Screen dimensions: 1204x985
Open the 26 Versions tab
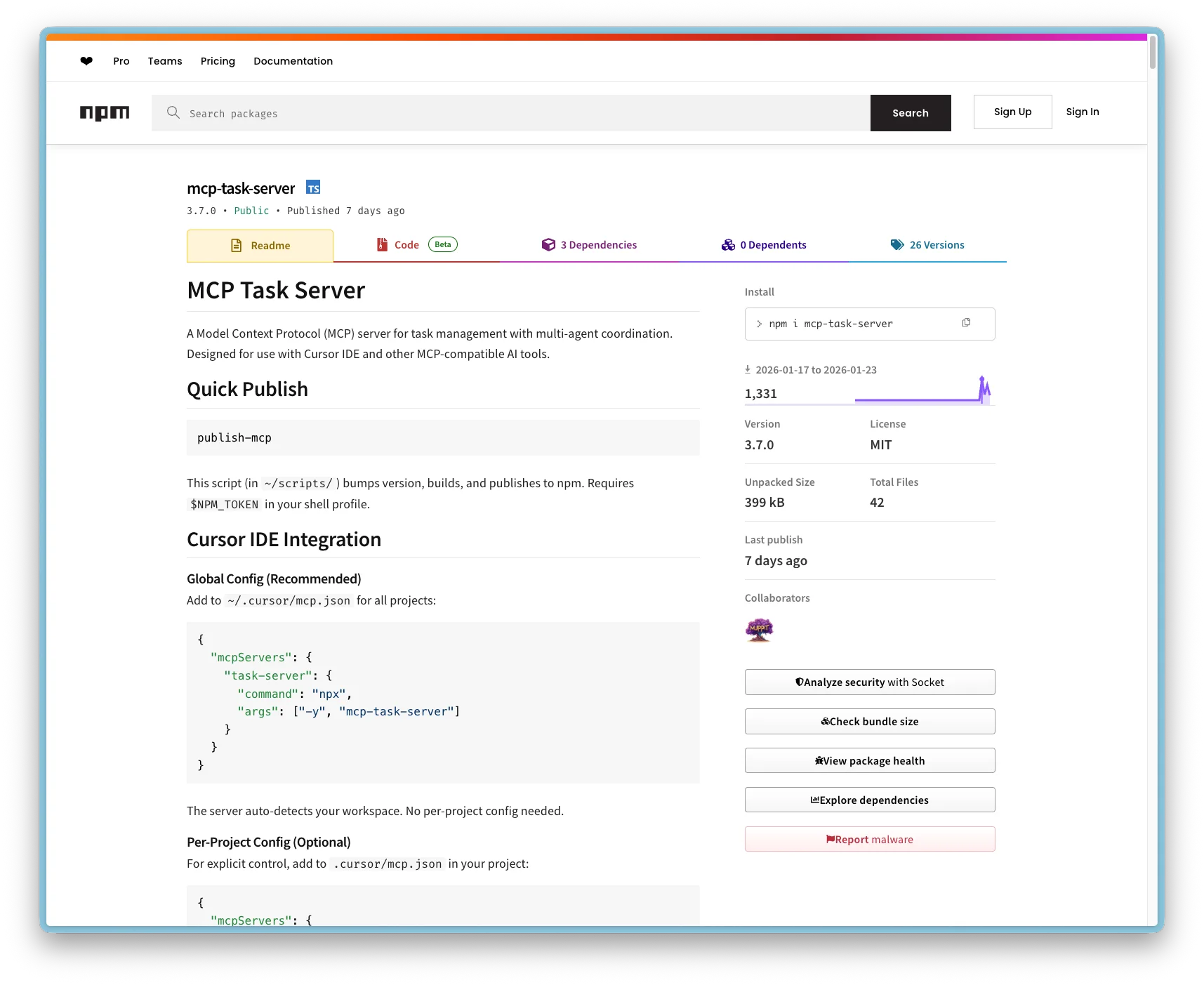click(937, 244)
